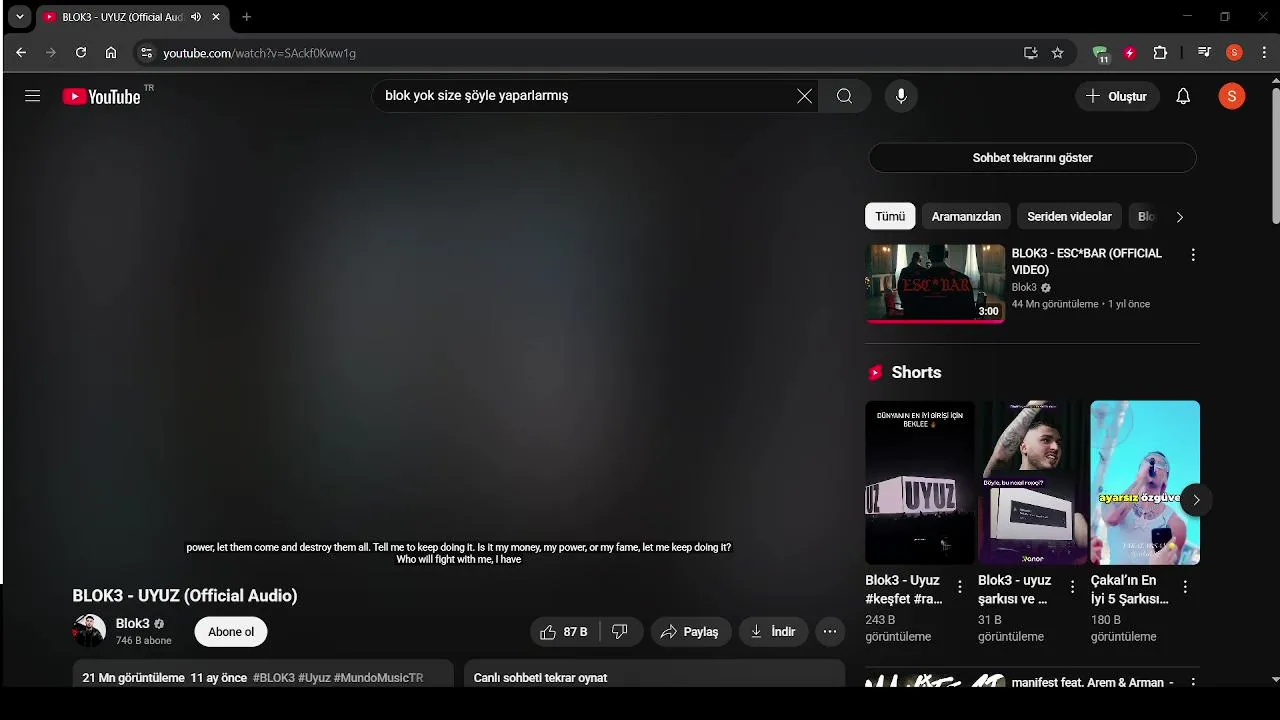Select the Aramanızdan filter chip
This screenshot has height=720, width=1280.
click(x=966, y=216)
